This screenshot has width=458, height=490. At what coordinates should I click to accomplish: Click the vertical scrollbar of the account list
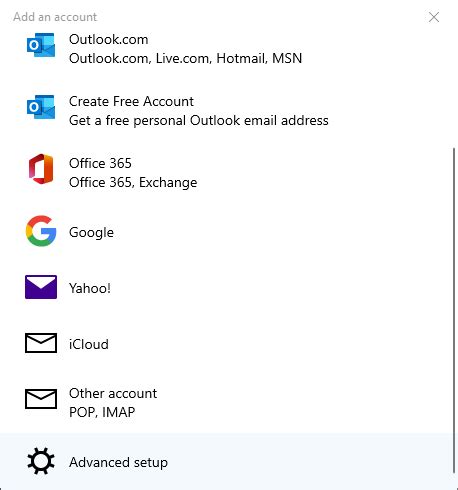coord(454,310)
